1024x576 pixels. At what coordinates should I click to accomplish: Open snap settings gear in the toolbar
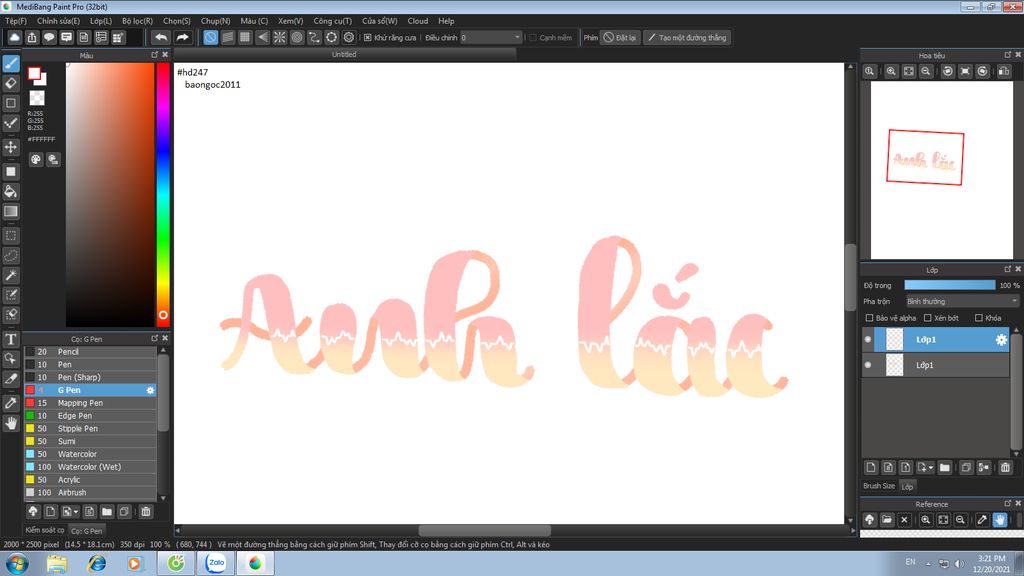[349, 37]
